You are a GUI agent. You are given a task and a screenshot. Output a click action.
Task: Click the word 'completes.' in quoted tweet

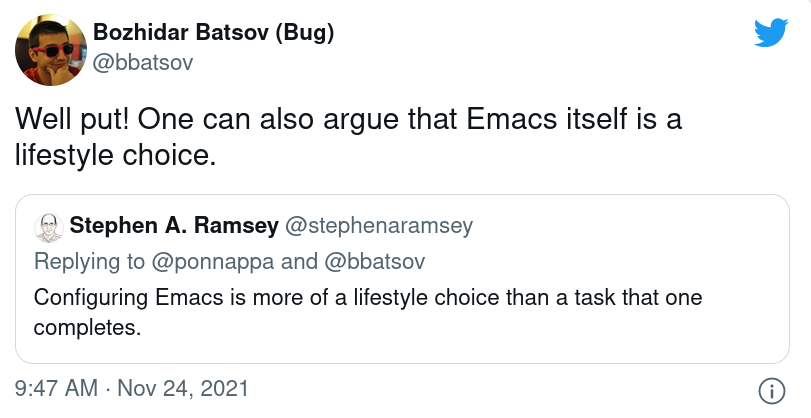click(87, 327)
